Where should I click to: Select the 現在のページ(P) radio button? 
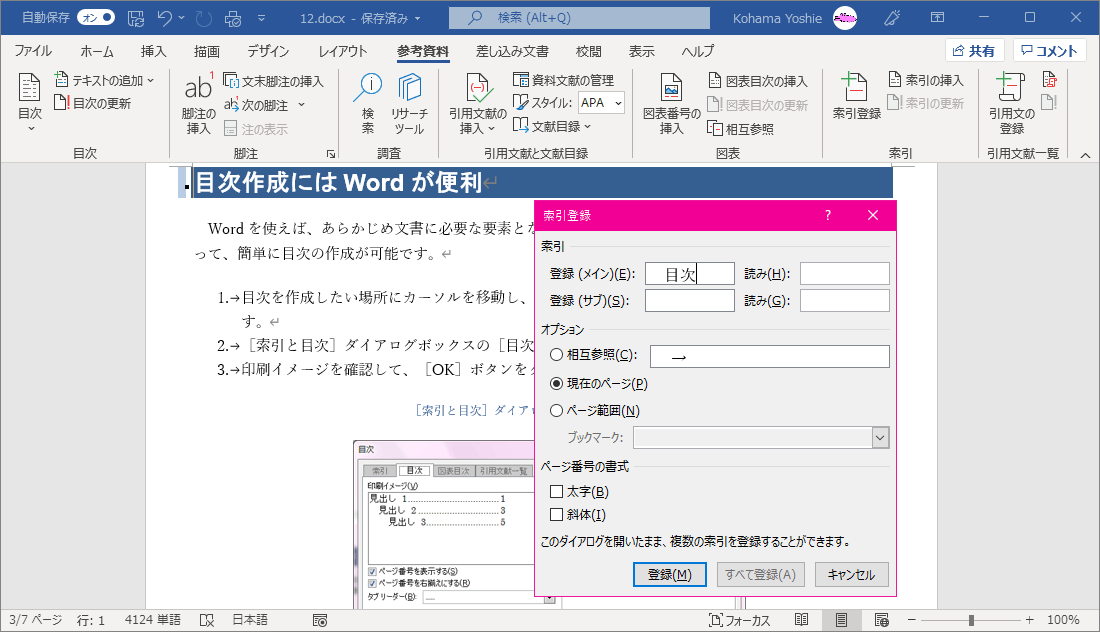click(x=556, y=384)
